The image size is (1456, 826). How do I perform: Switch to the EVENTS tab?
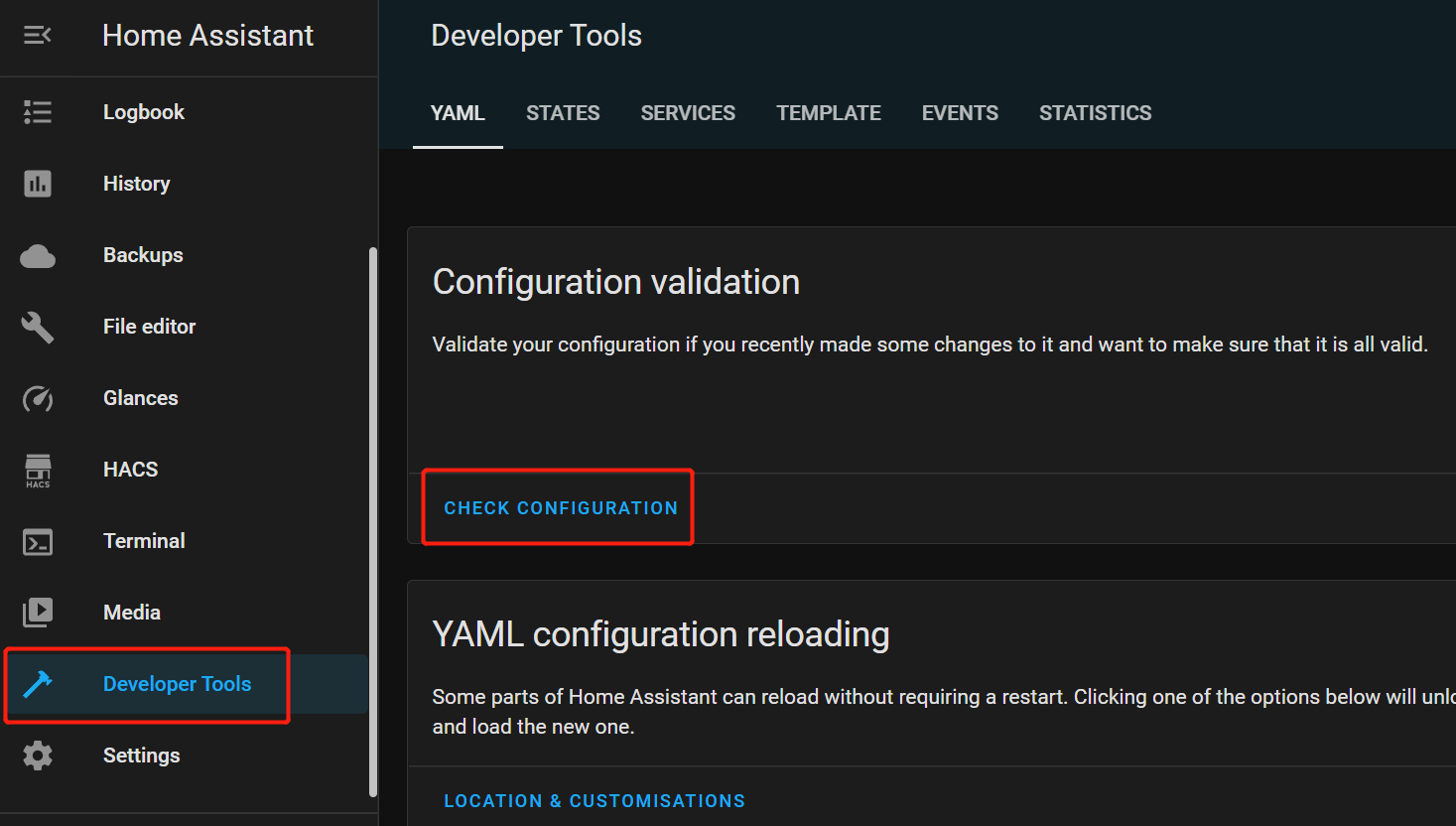pyautogui.click(x=960, y=113)
